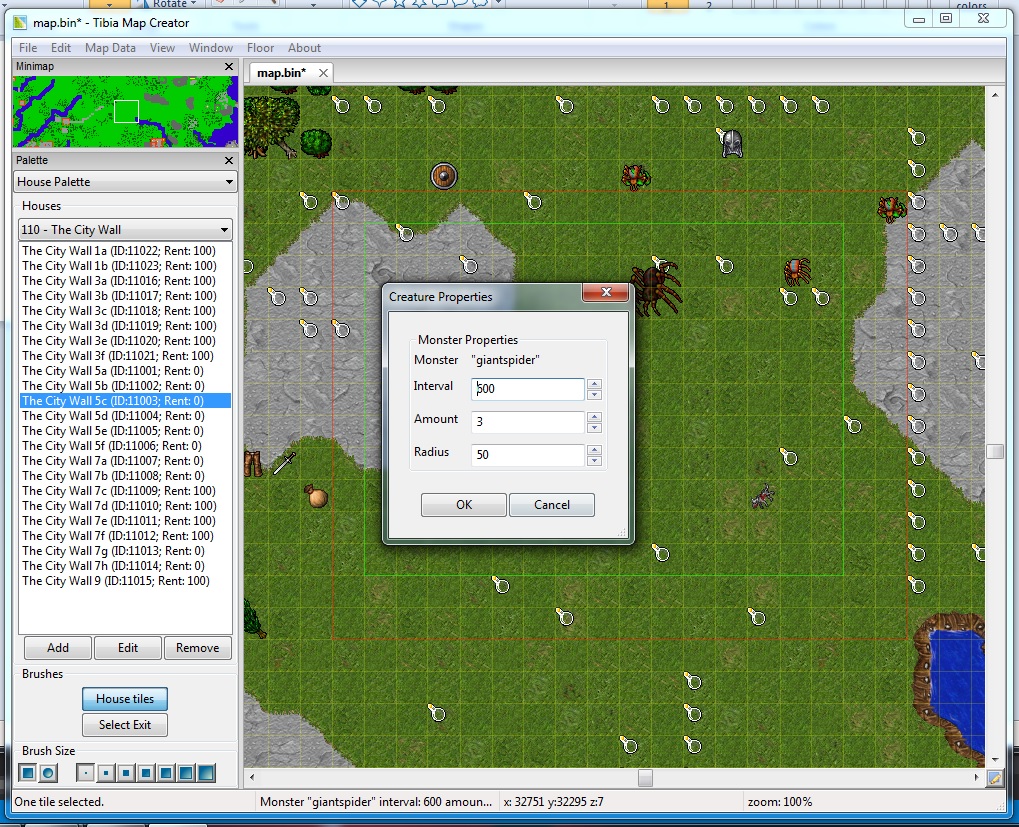
Task: Click the Add house button
Action: [x=58, y=648]
